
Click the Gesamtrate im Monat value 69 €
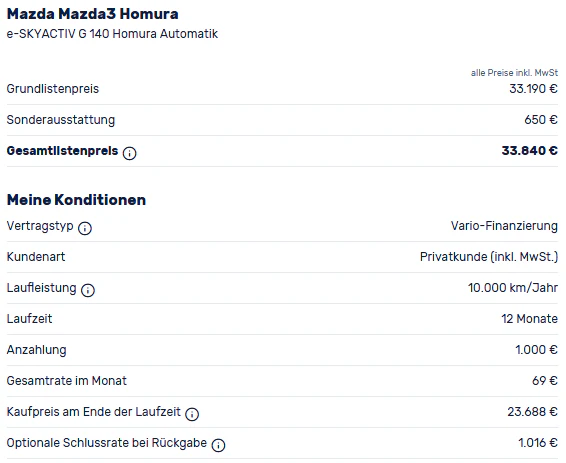pos(545,381)
